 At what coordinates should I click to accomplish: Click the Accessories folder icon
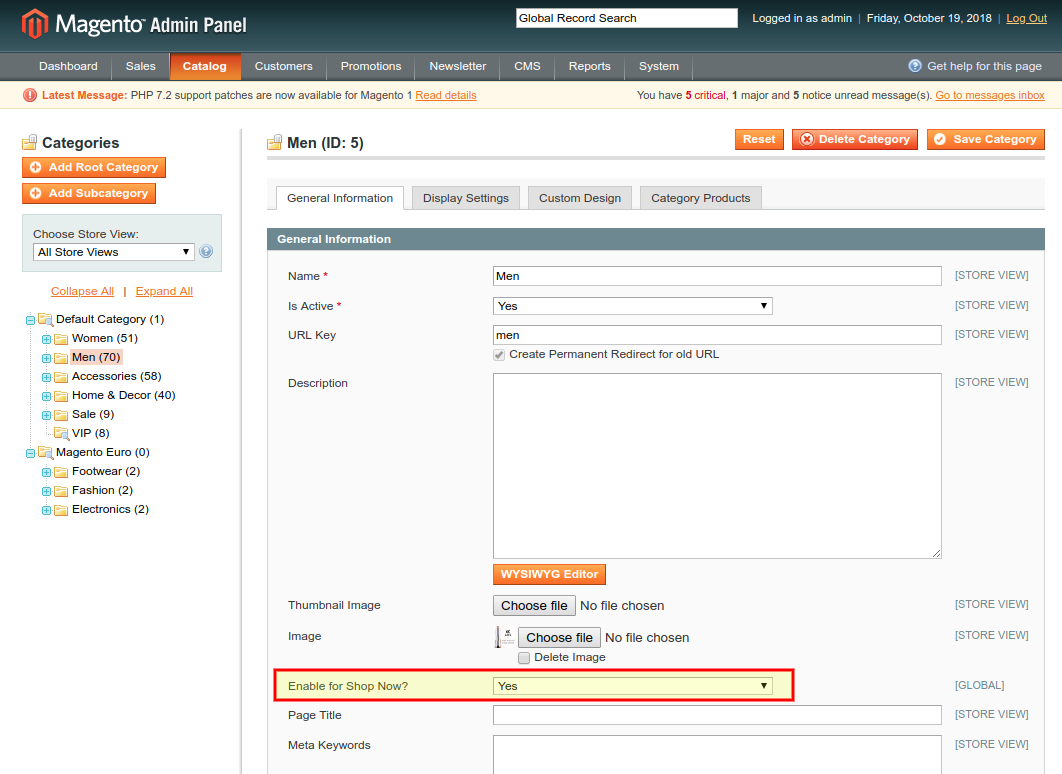tap(61, 377)
